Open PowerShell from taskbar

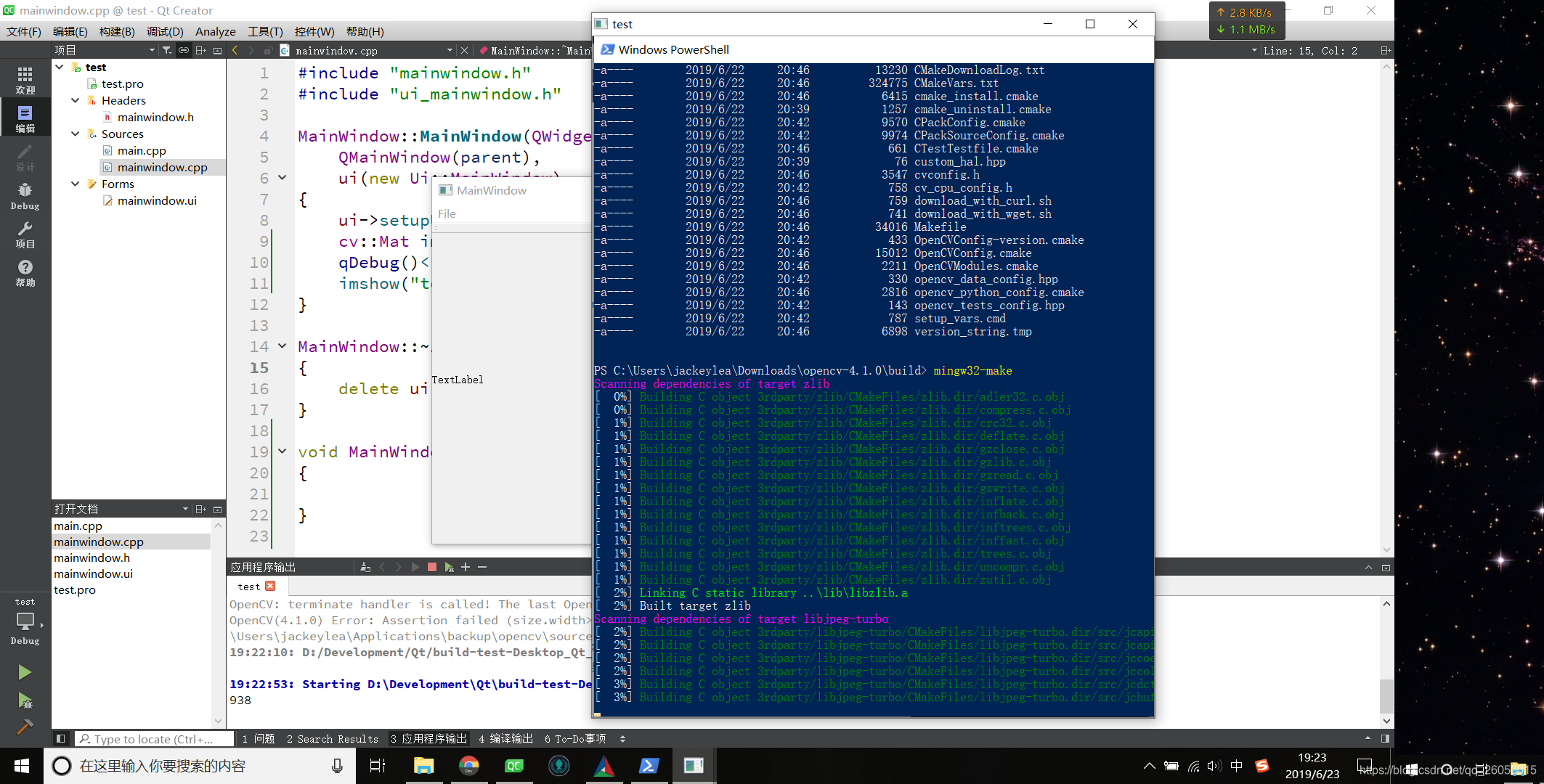coord(649,766)
